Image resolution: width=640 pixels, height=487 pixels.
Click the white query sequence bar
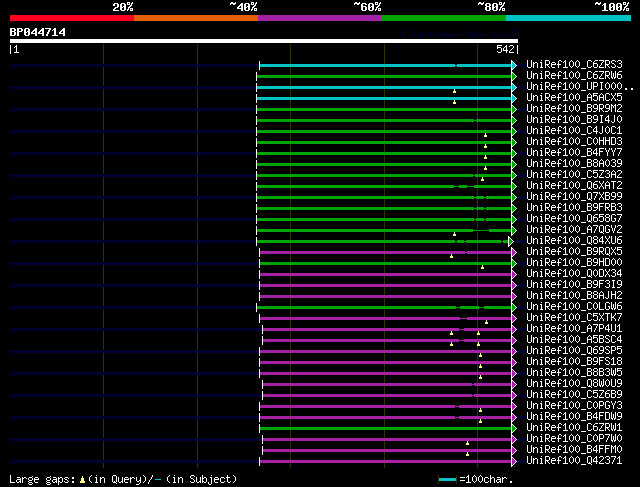264,41
